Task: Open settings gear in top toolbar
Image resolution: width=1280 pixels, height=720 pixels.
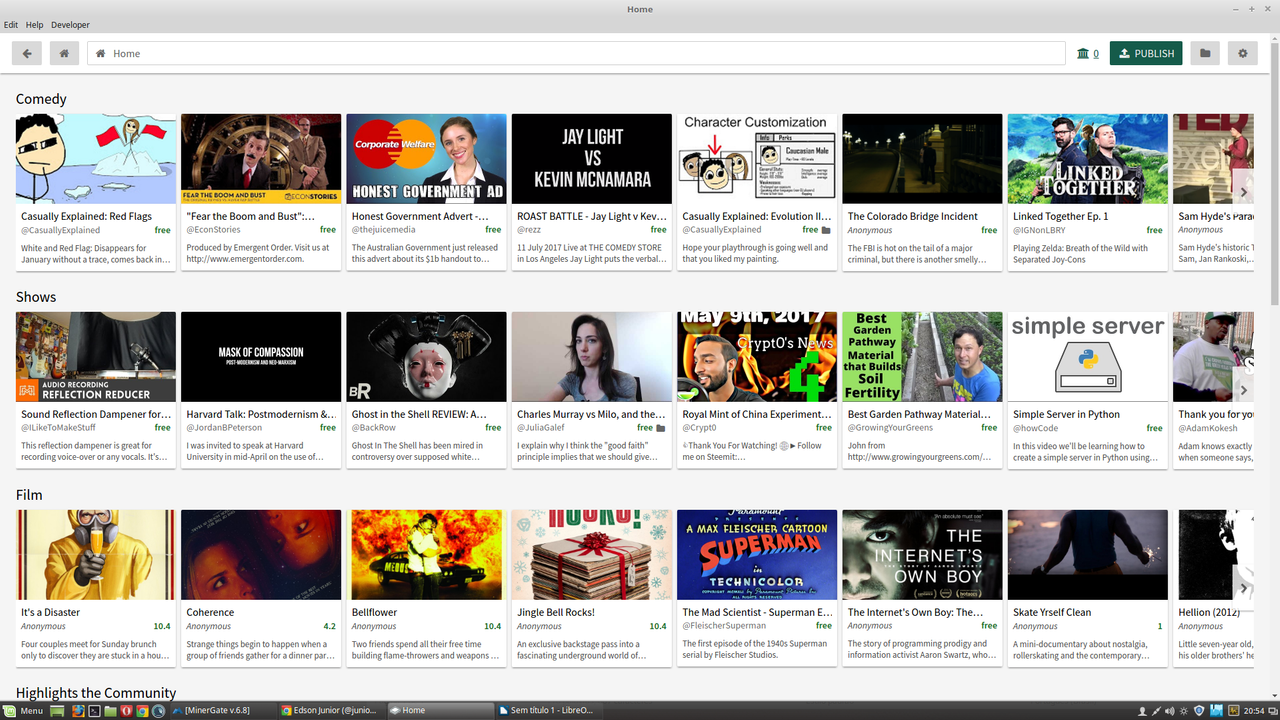Action: [x=1243, y=53]
